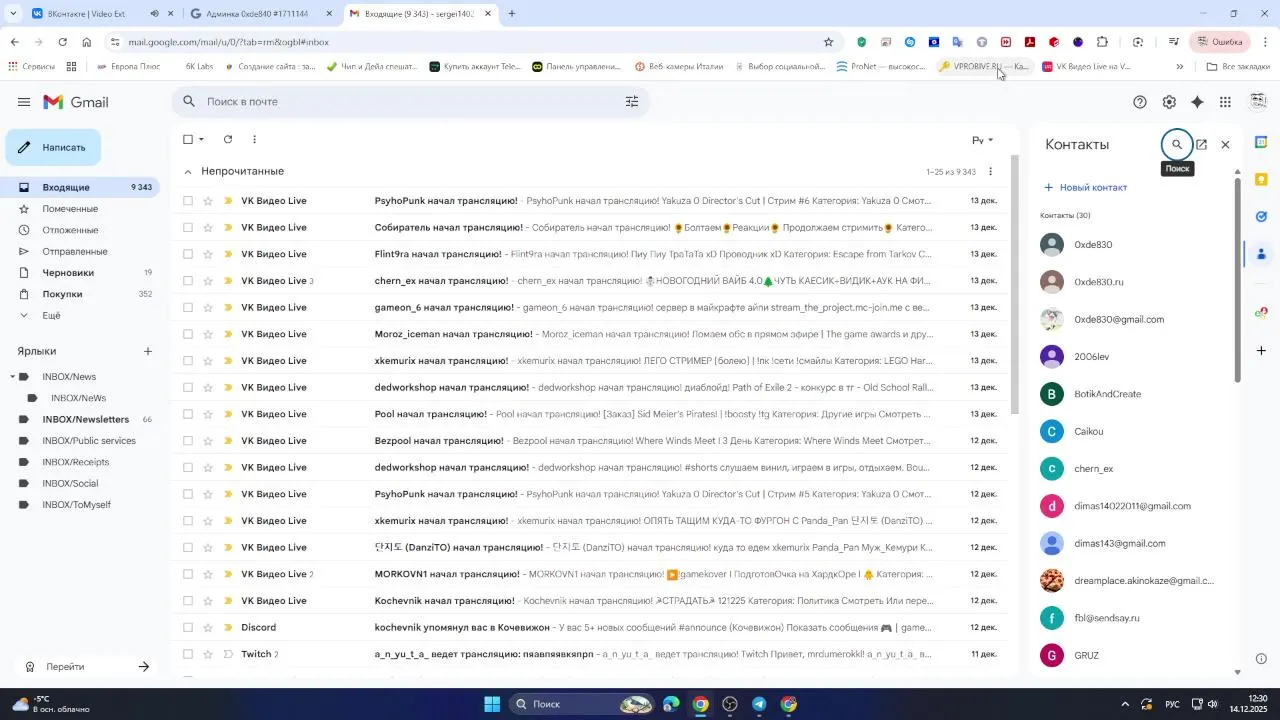Open Google Tasks side panel icon
Screen dimensions: 1280x720
[1261, 216]
